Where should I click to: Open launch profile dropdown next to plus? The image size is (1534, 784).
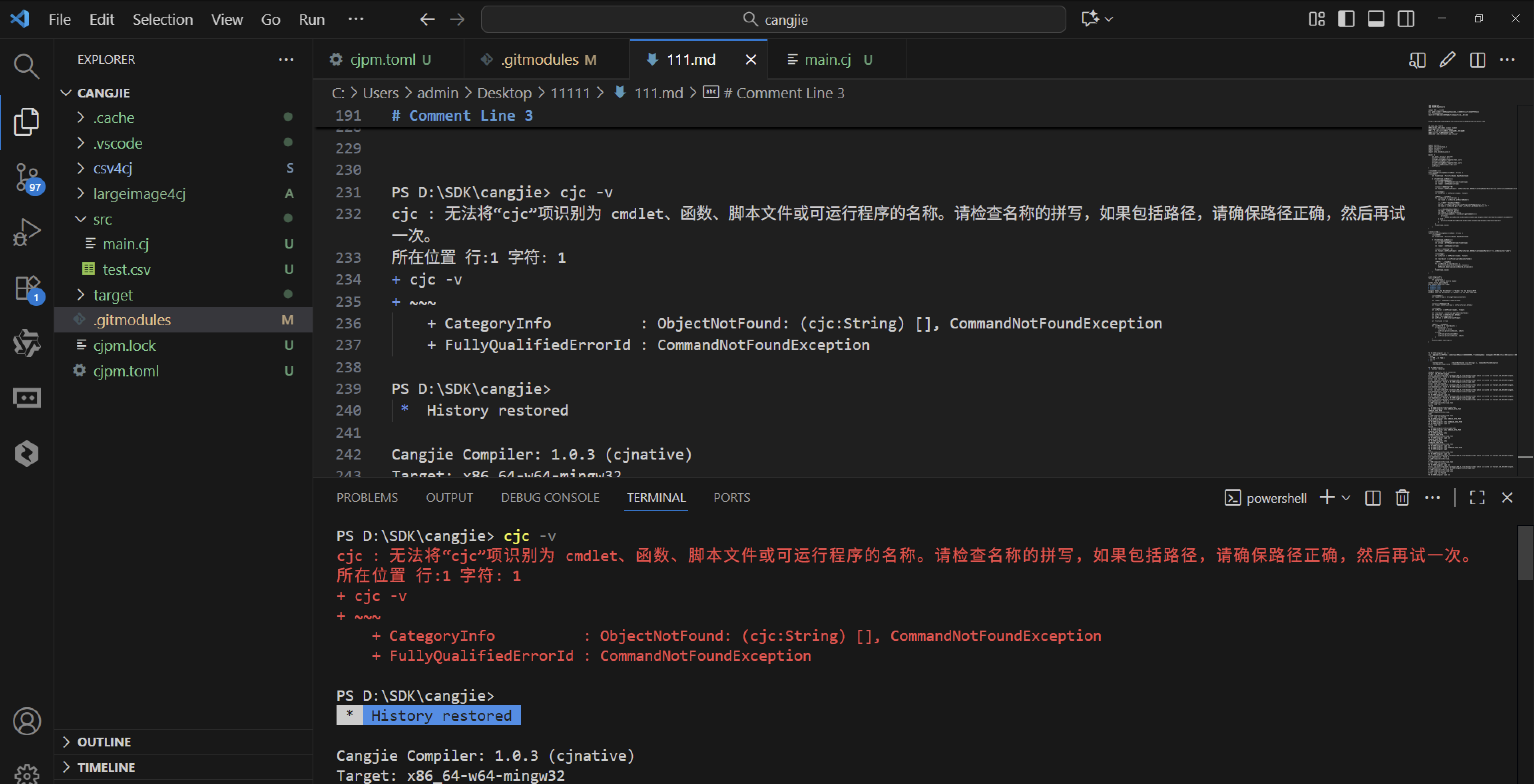[1347, 497]
